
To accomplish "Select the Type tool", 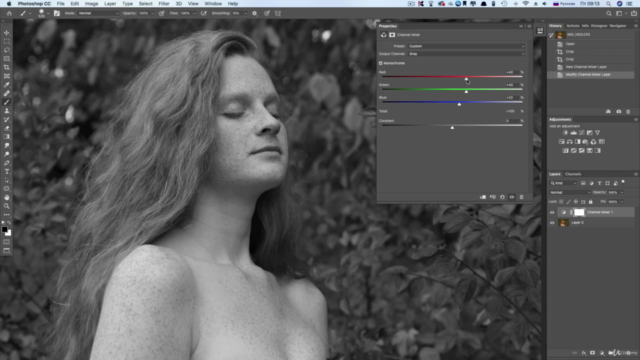I will coord(7,171).
